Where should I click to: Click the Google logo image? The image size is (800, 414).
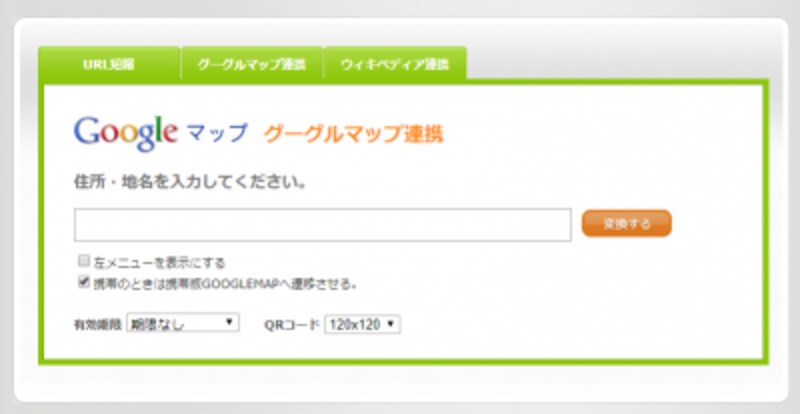point(126,134)
